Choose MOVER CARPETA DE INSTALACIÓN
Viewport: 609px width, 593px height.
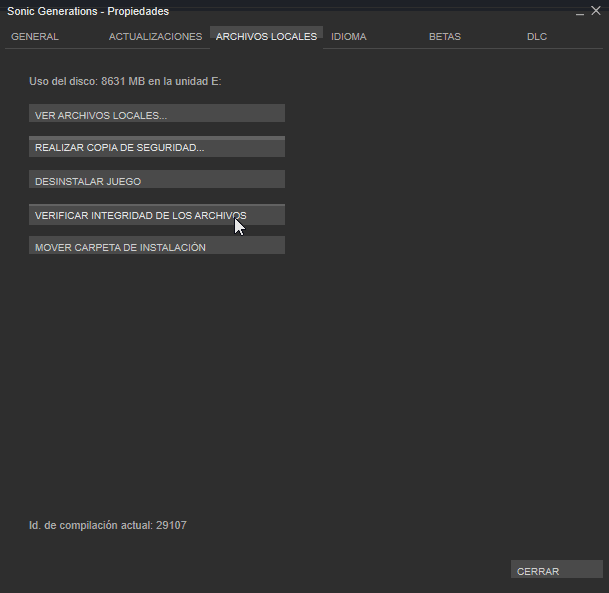[x=157, y=245]
